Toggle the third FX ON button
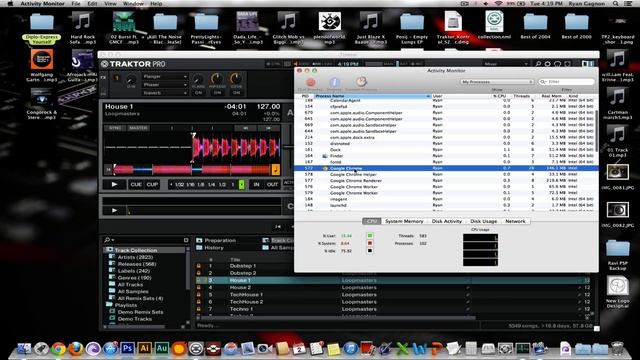Image resolution: width=640 pixels, height=360 pixels. pyautogui.click(x=236, y=93)
